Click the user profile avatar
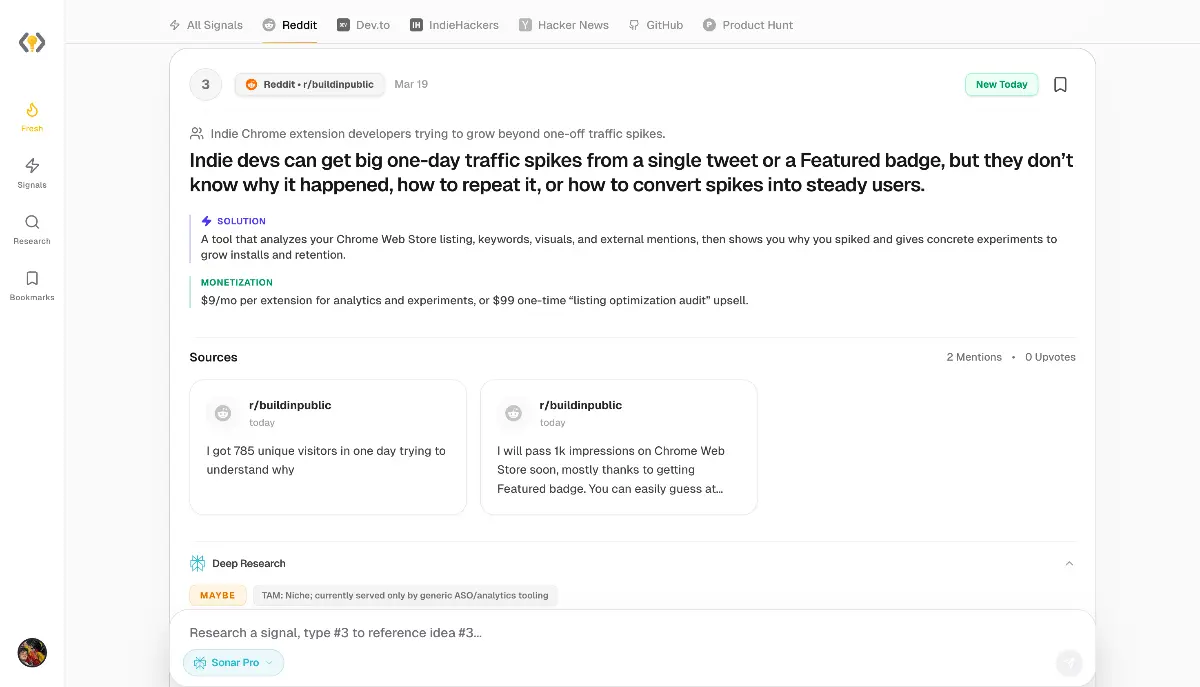Viewport: 1200px width, 687px height. tap(32, 652)
